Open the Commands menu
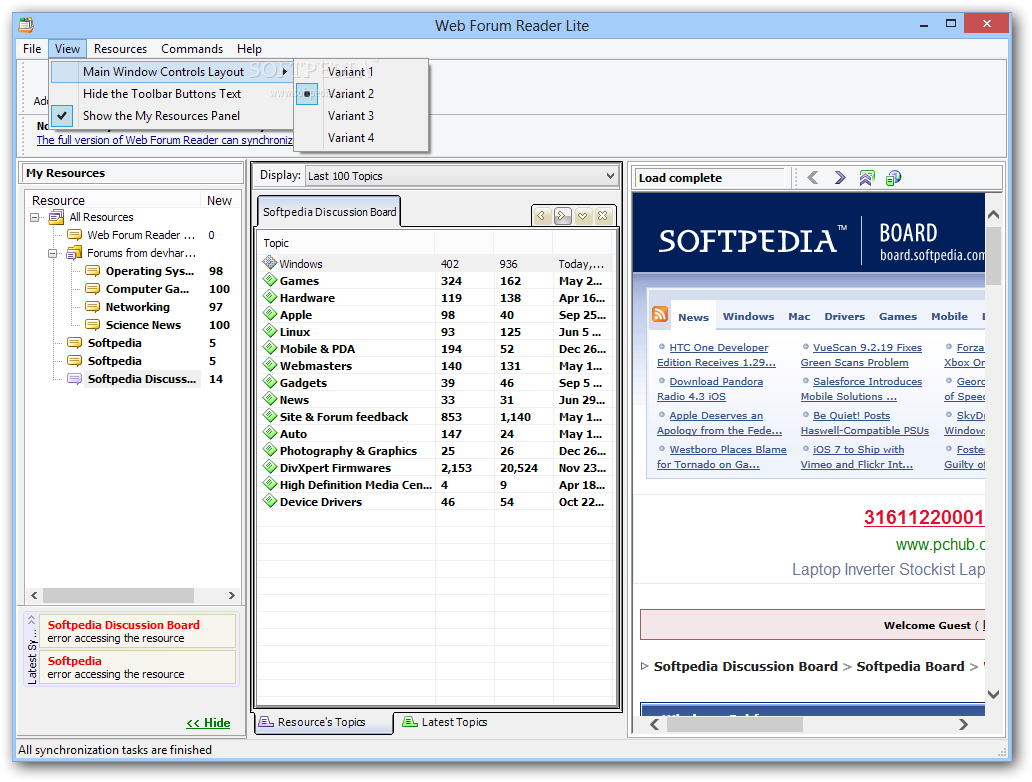 click(192, 49)
